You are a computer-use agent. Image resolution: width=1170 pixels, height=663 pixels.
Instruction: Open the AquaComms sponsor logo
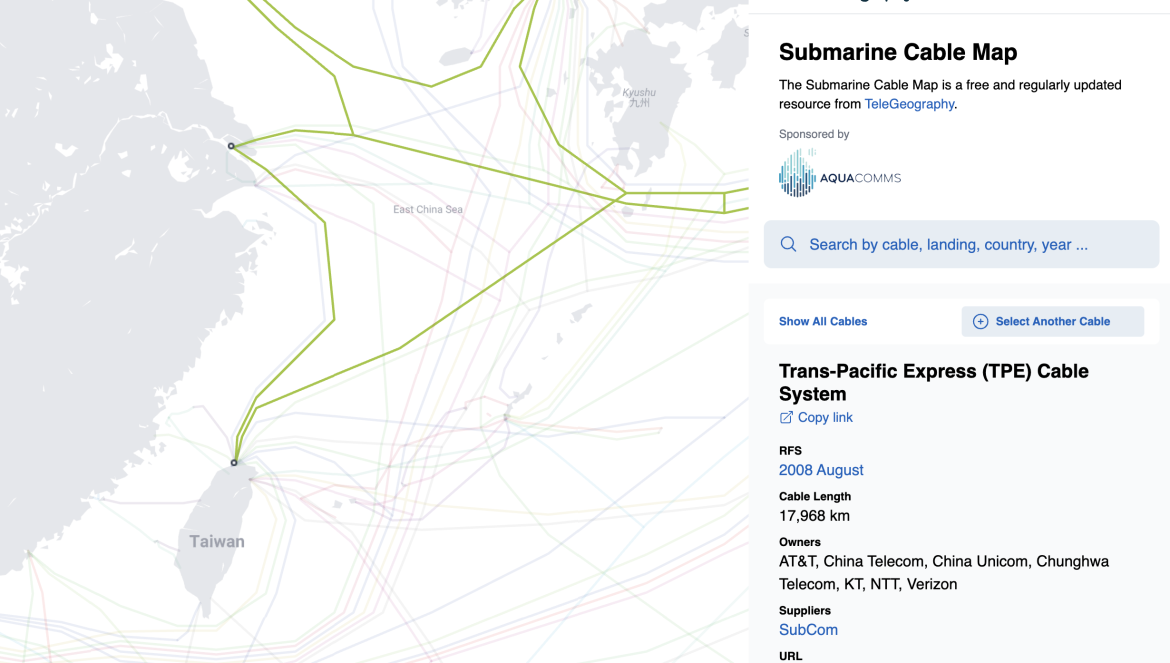coord(840,174)
